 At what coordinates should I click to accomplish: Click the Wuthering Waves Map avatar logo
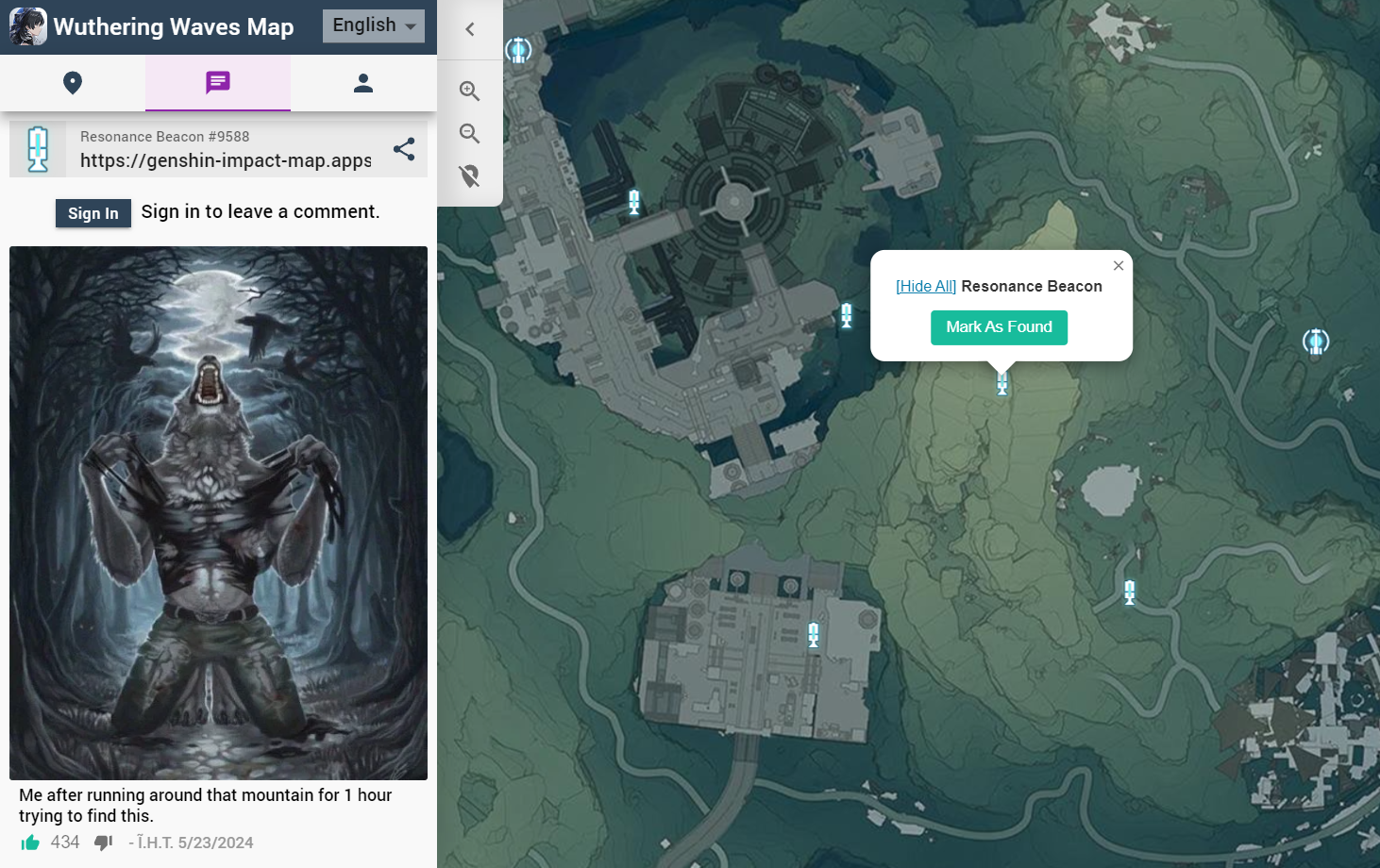[28, 26]
